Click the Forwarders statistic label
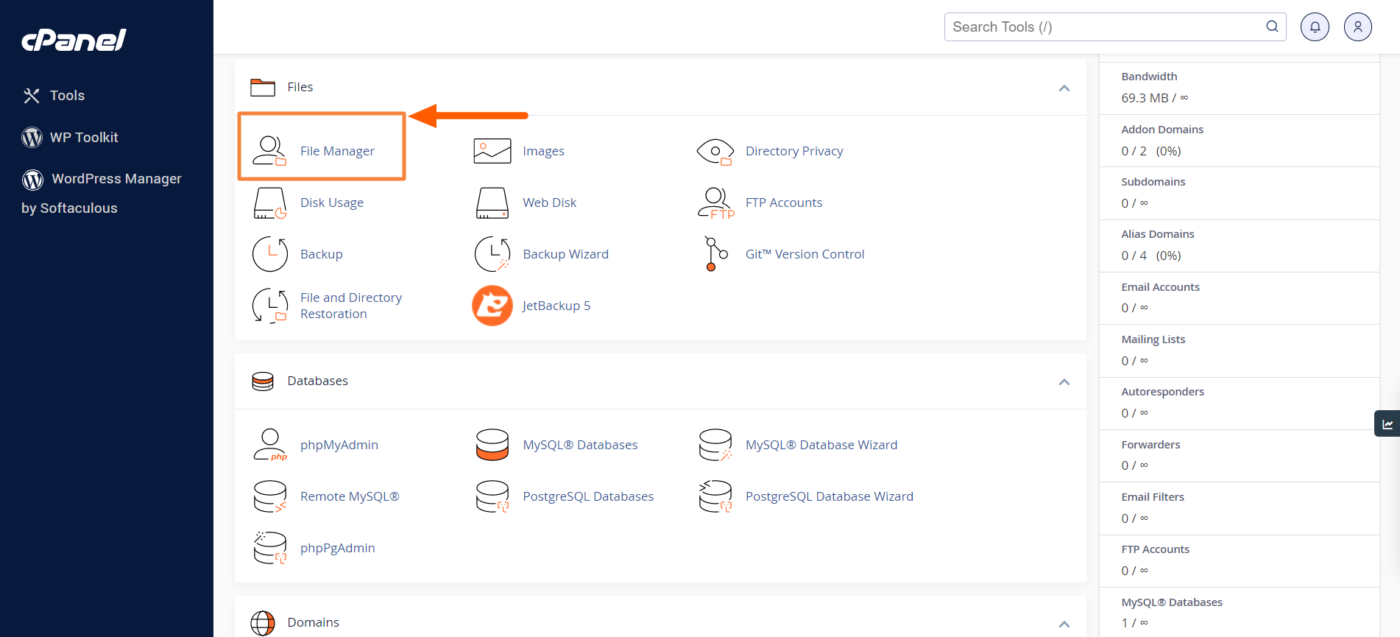1400x637 pixels. point(1151,444)
